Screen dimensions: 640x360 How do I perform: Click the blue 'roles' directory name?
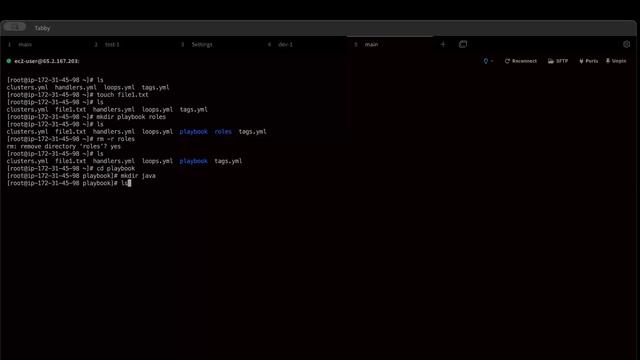pyautogui.click(x=223, y=132)
